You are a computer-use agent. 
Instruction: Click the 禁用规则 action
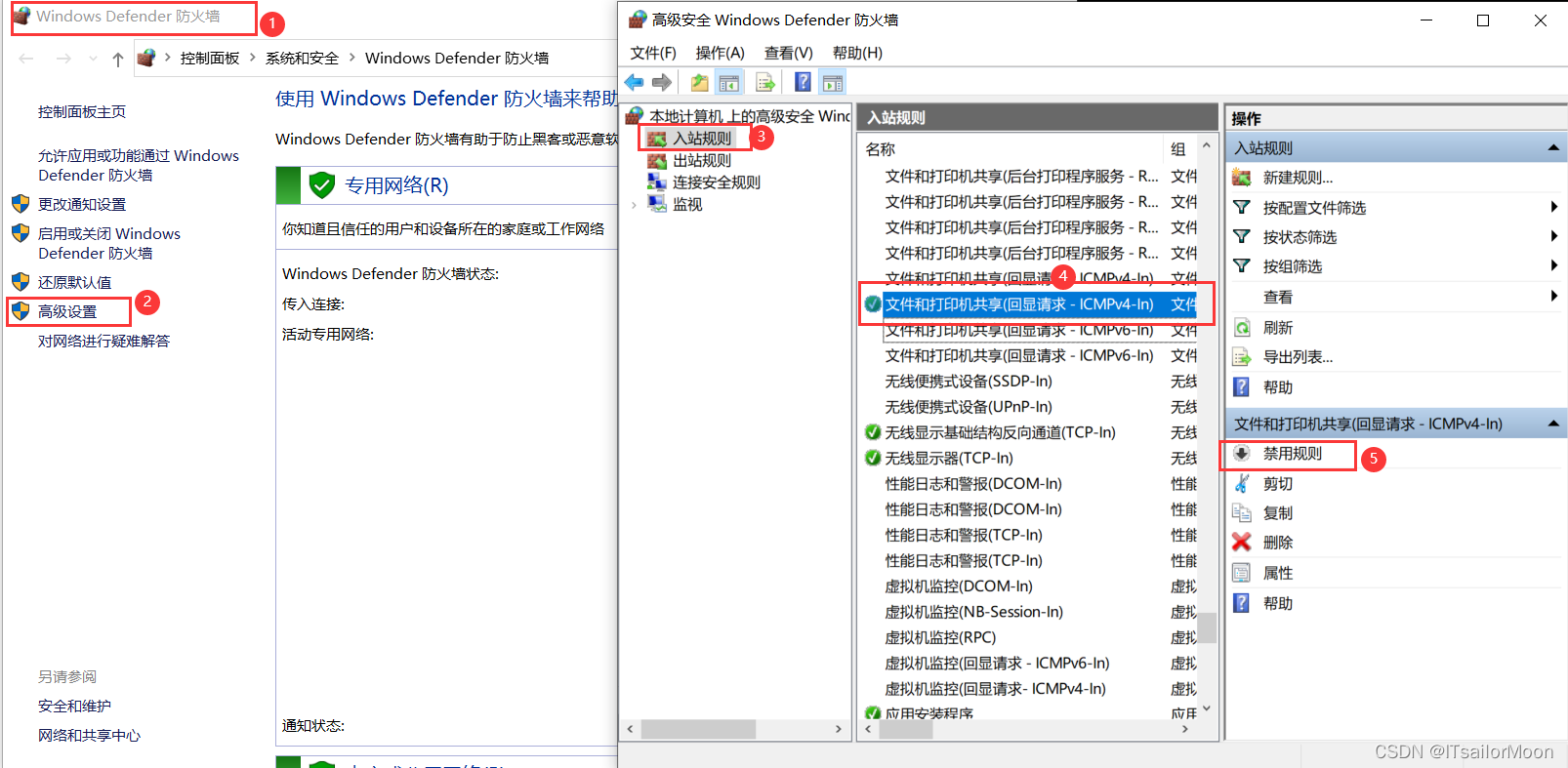coord(1293,454)
